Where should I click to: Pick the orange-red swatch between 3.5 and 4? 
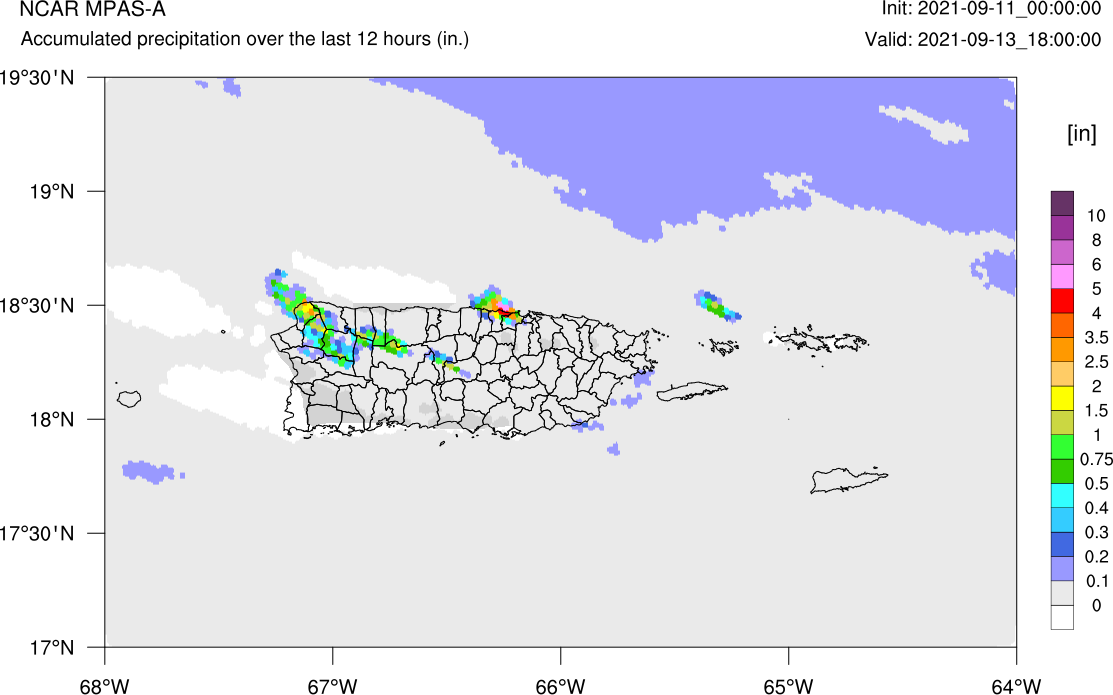coord(1062,325)
